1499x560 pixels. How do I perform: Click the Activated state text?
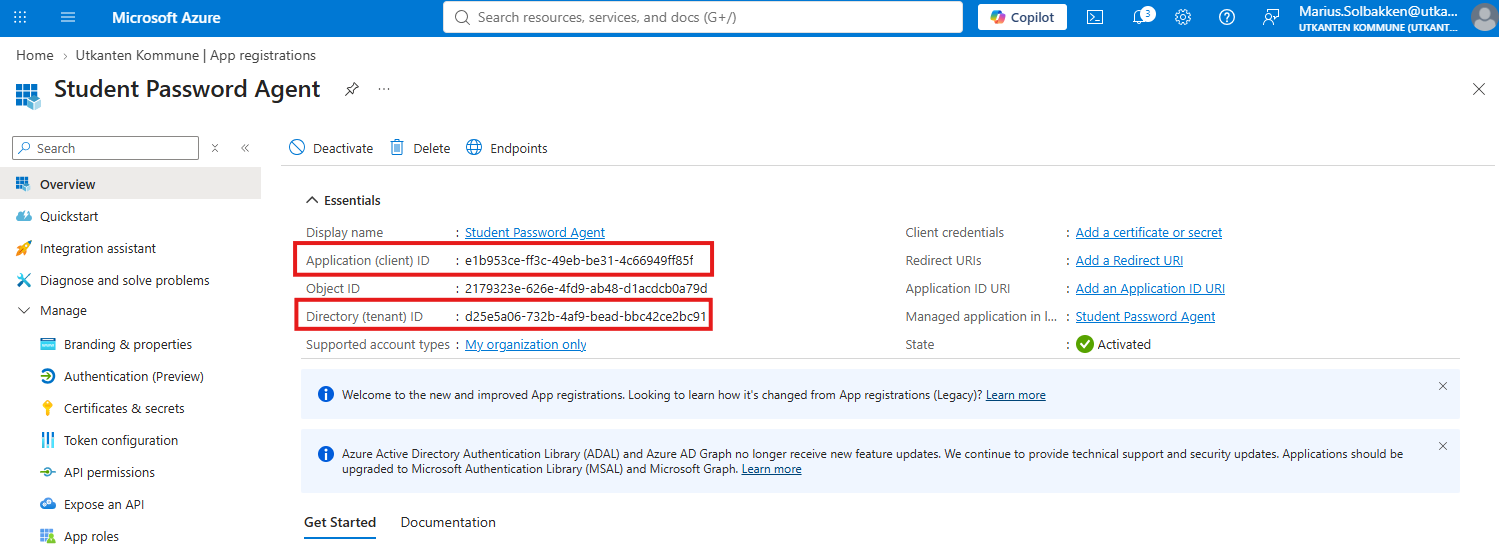(x=1124, y=344)
